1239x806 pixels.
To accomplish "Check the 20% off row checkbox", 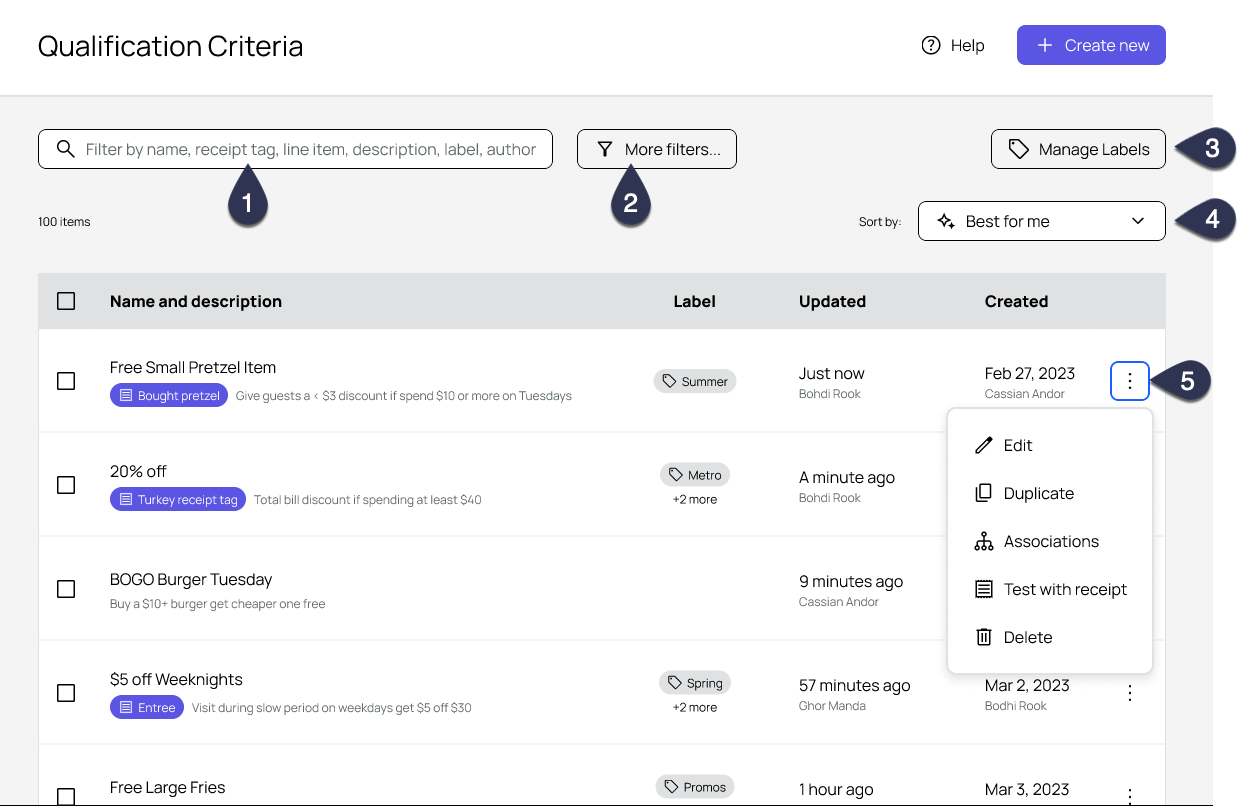I will pyautogui.click(x=66, y=485).
